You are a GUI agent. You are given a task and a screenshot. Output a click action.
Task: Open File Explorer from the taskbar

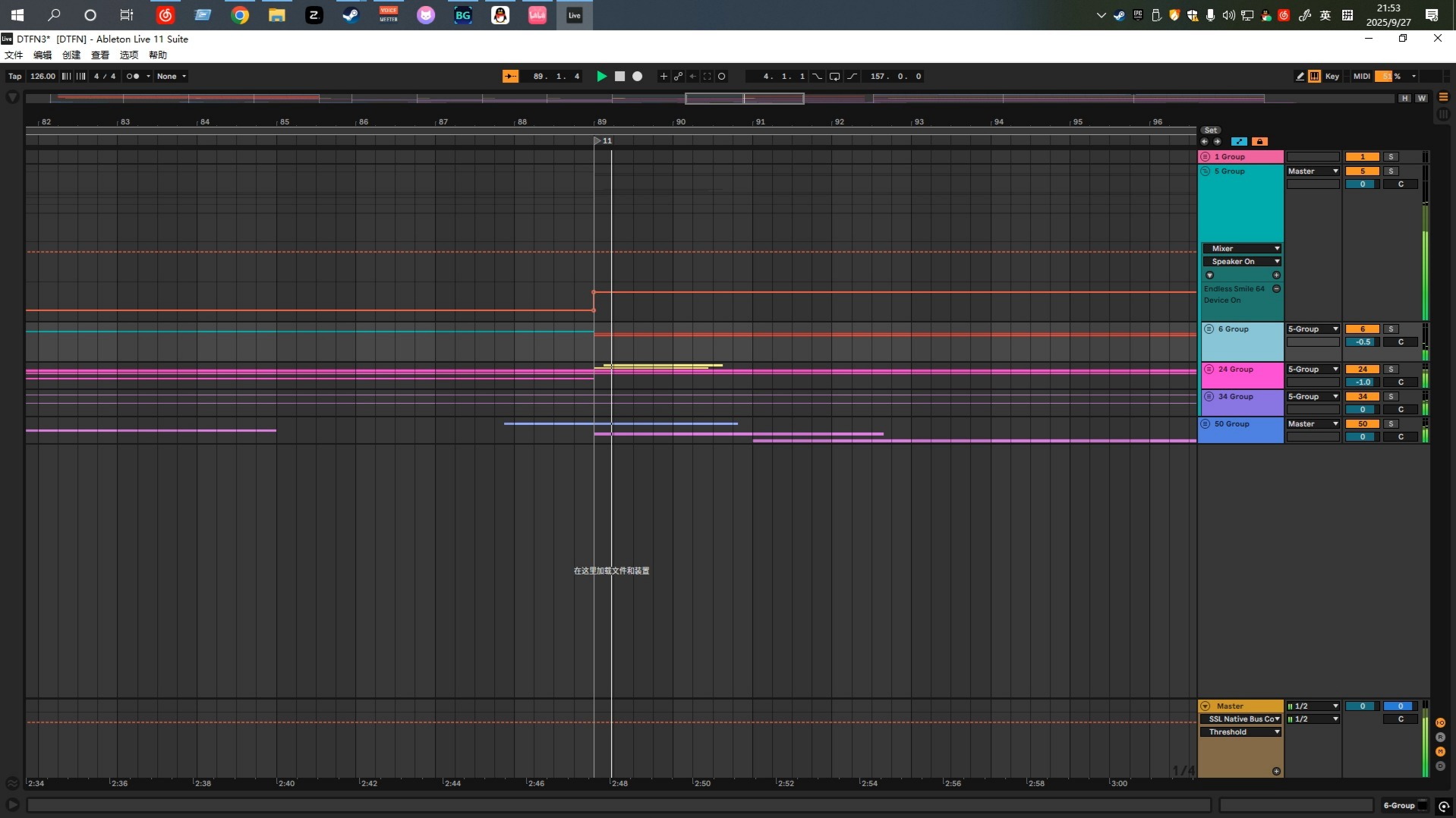tap(277, 15)
